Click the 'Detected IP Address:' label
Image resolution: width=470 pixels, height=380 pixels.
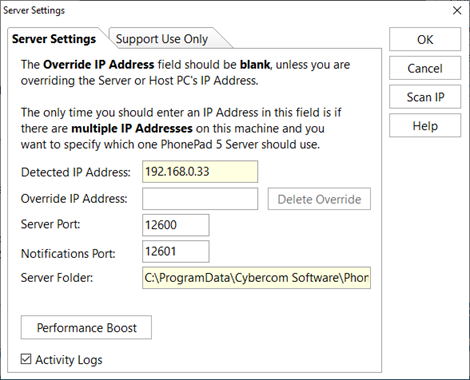(x=76, y=172)
